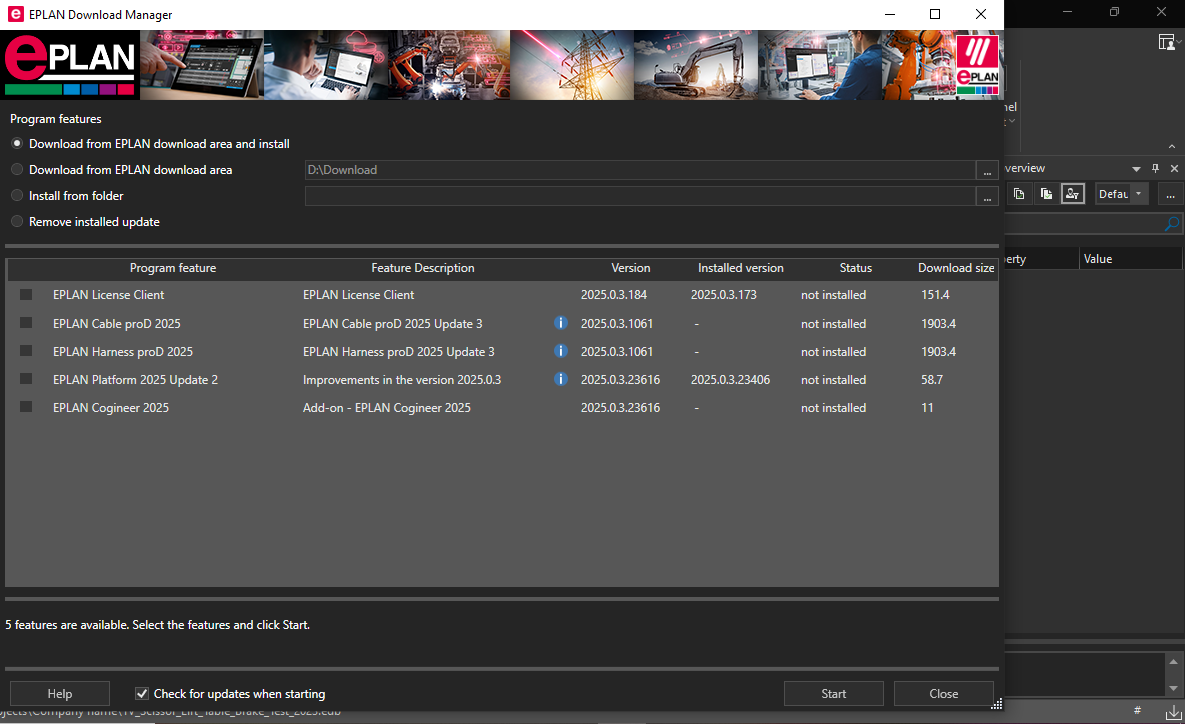Click the ellipsis button in properties overview toolbar

(1170, 194)
